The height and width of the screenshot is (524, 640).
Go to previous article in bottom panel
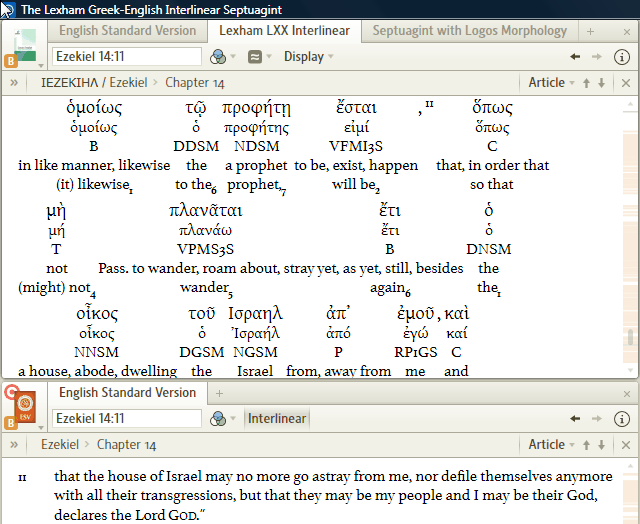tap(587, 445)
